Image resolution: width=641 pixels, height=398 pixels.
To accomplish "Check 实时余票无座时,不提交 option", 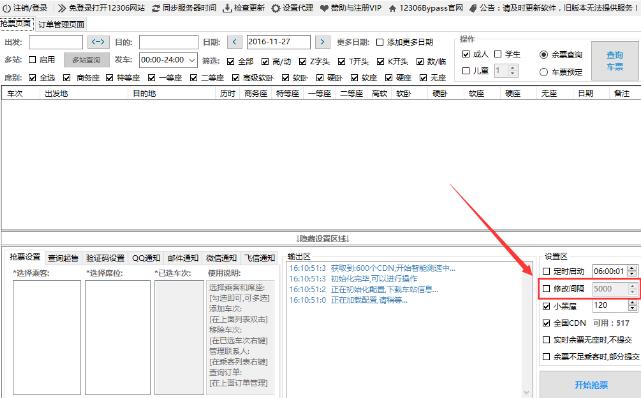I will [547, 340].
